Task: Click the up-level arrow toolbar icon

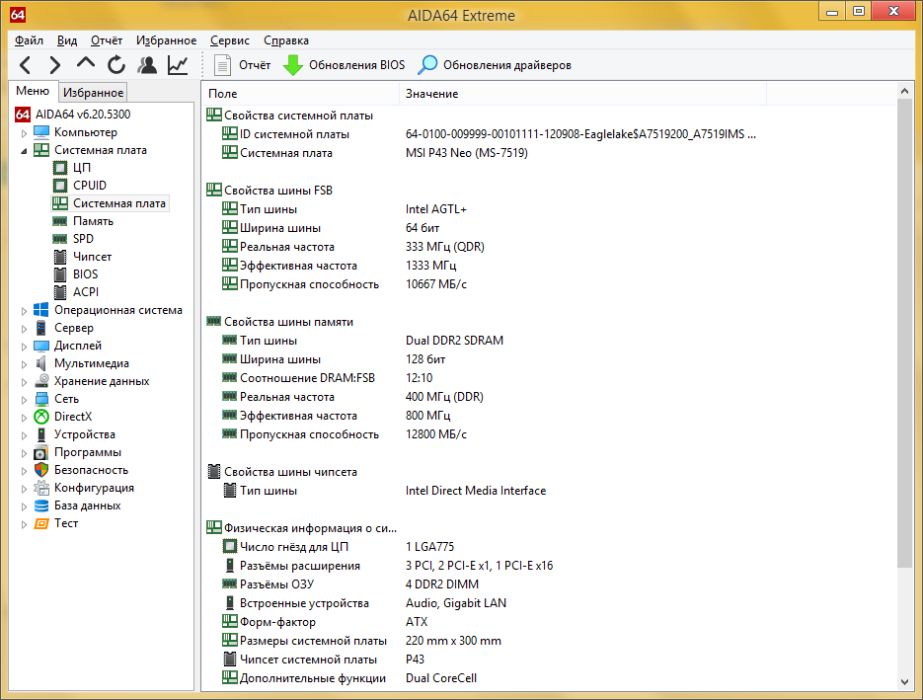Action: coord(86,64)
